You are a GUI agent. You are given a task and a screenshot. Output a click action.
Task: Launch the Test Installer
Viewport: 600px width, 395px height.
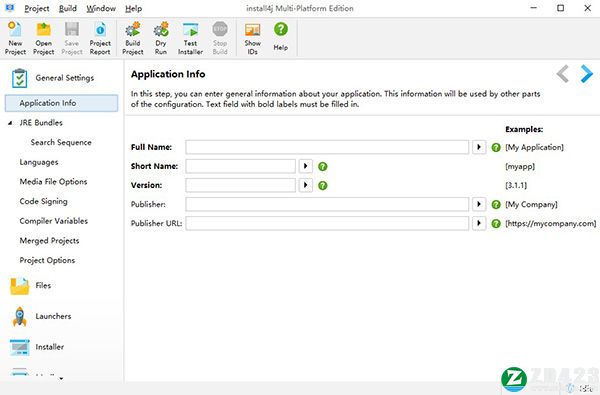tap(190, 38)
